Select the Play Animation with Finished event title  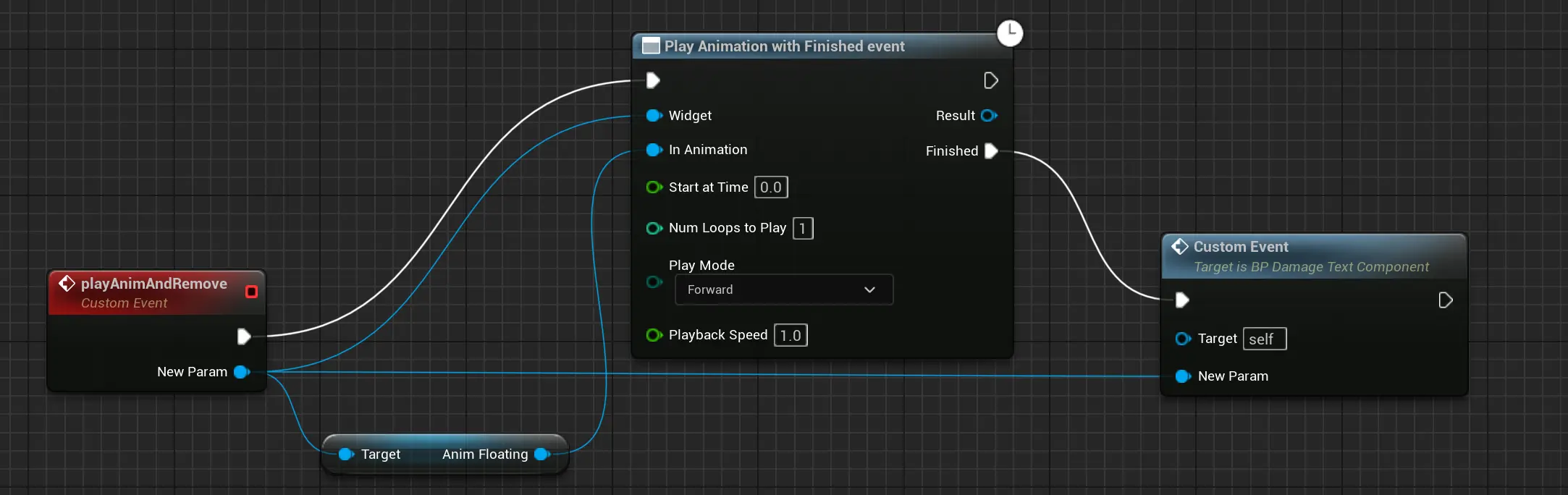click(x=784, y=46)
